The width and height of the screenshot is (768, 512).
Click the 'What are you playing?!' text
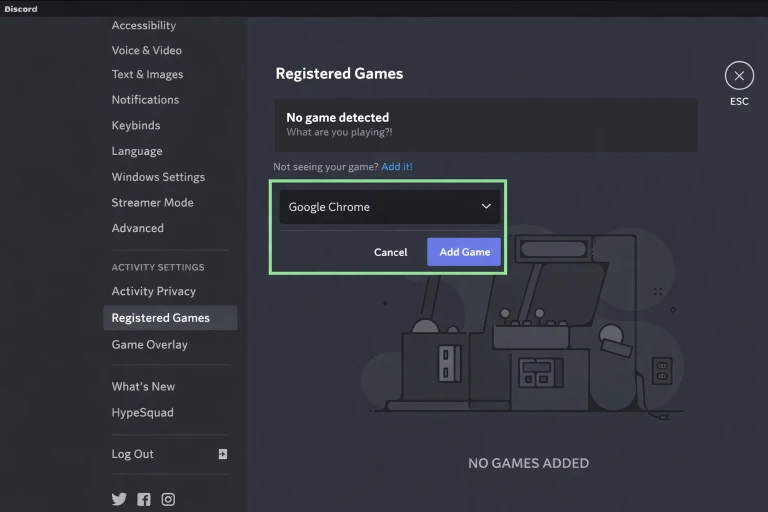coord(339,132)
